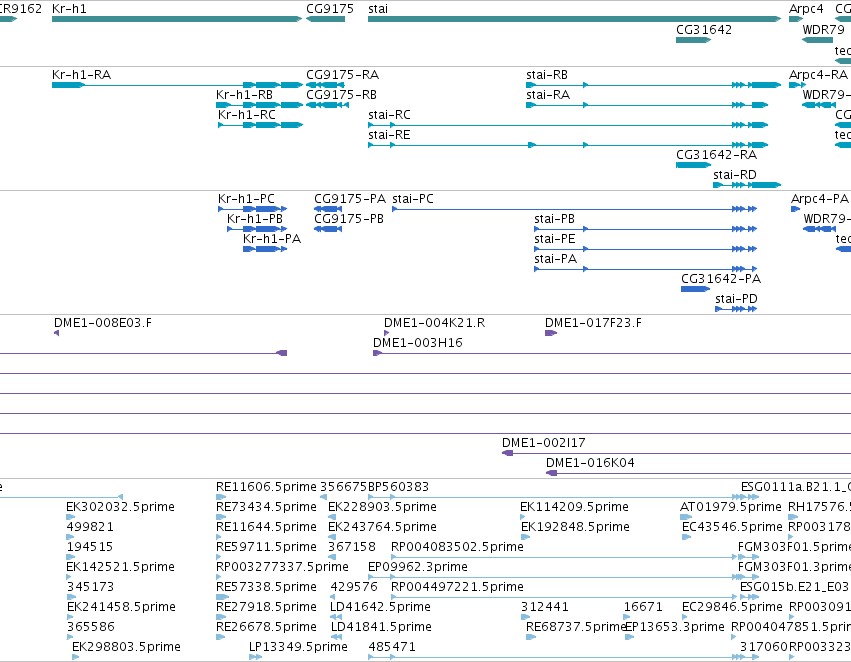The width and height of the screenshot is (851, 662).
Task: Select transcript stai-RE
Action: click(x=568, y=145)
